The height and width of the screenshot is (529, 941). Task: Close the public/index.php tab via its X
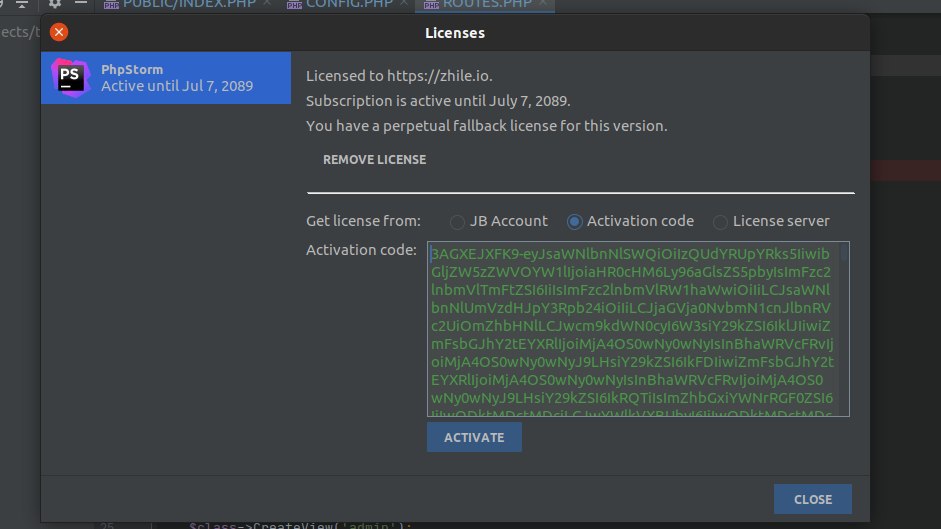267,4
